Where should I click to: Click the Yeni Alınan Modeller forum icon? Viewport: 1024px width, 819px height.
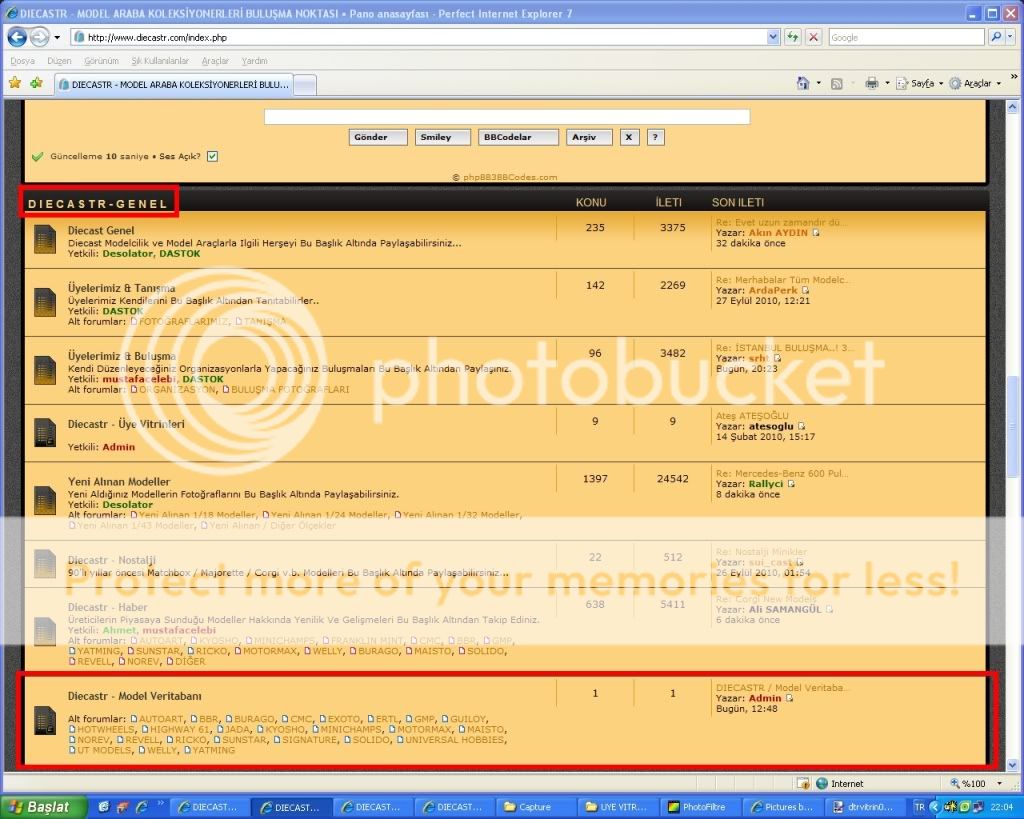pos(44,500)
